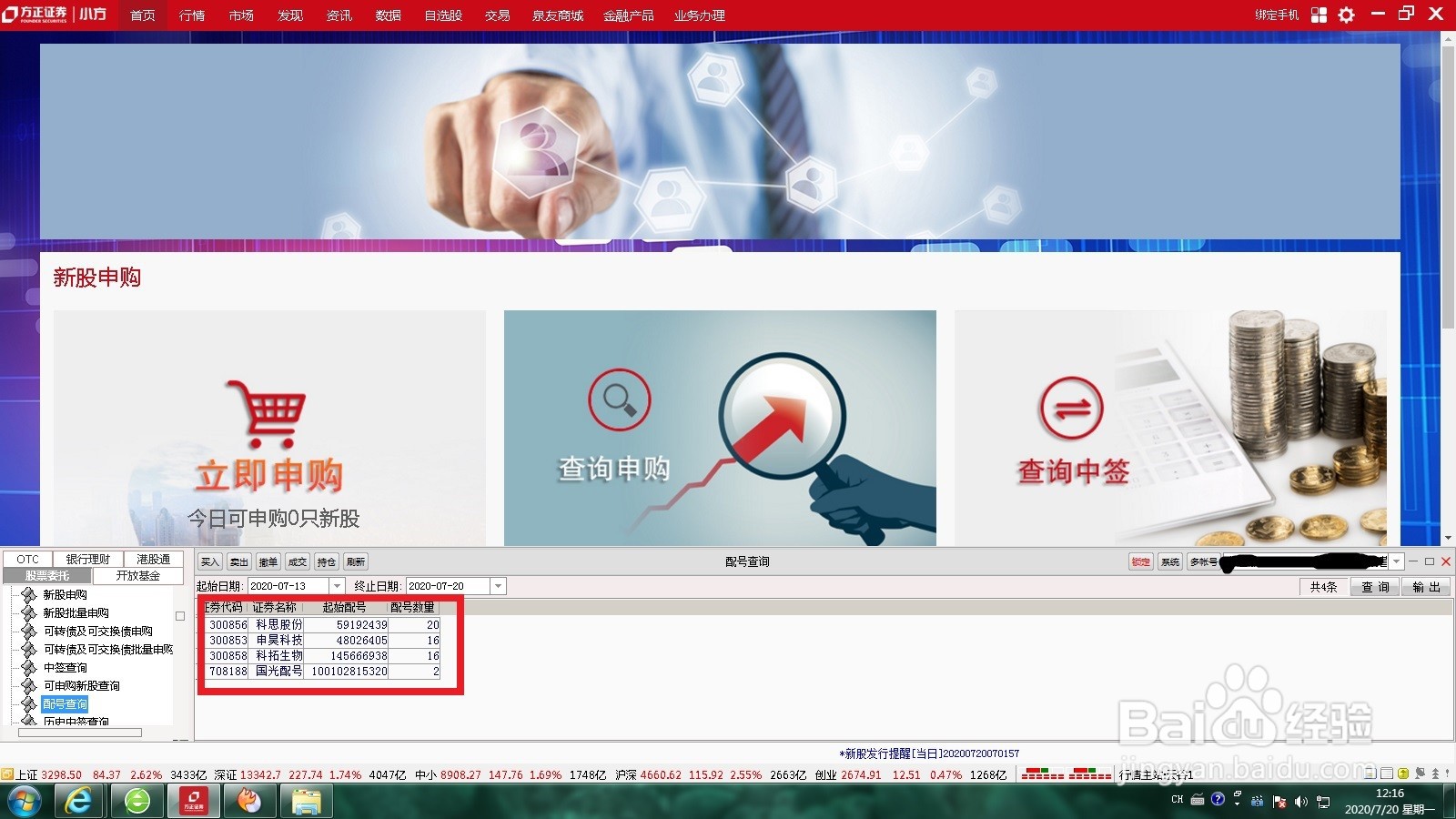The height and width of the screenshot is (819, 1456).
Task: Open the 起始日期 date dropdown
Action: (x=337, y=586)
